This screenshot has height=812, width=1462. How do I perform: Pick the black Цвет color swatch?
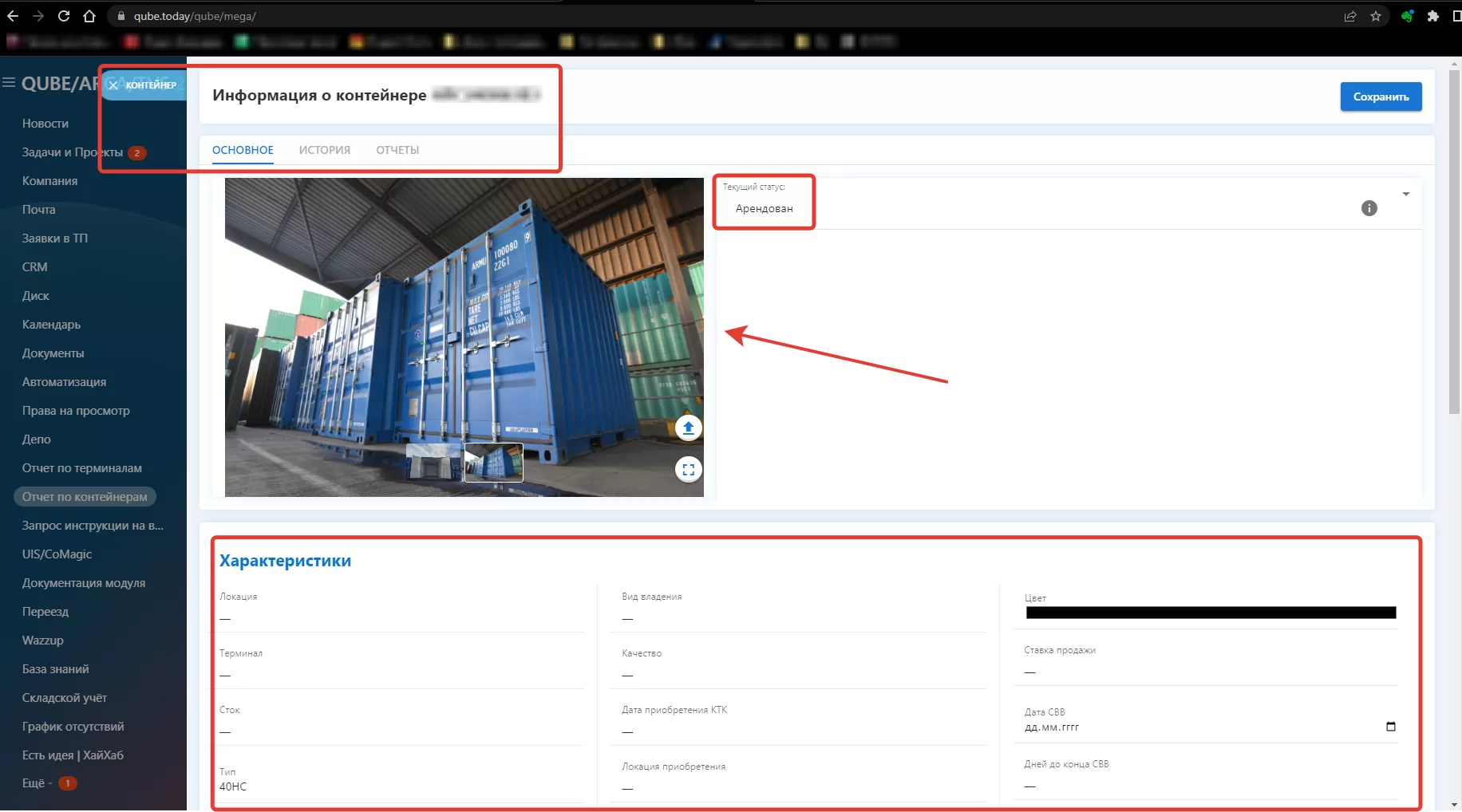click(1211, 613)
